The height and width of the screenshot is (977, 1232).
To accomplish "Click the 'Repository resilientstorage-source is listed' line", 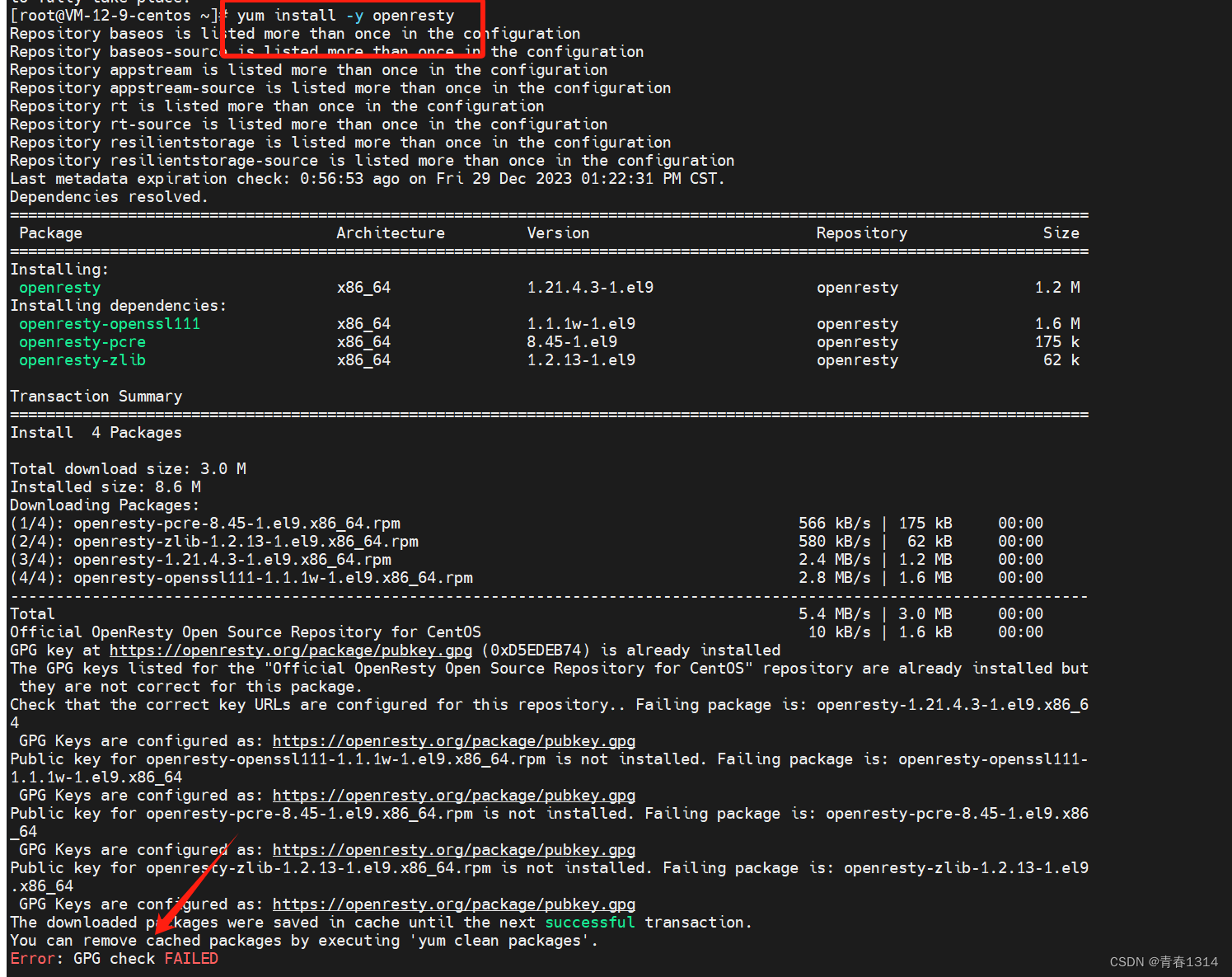I will [372, 161].
